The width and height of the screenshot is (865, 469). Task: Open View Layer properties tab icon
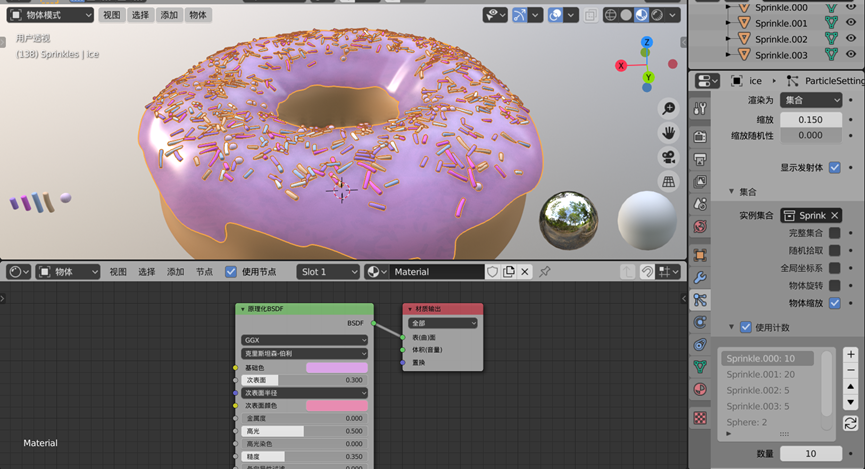pos(700,182)
